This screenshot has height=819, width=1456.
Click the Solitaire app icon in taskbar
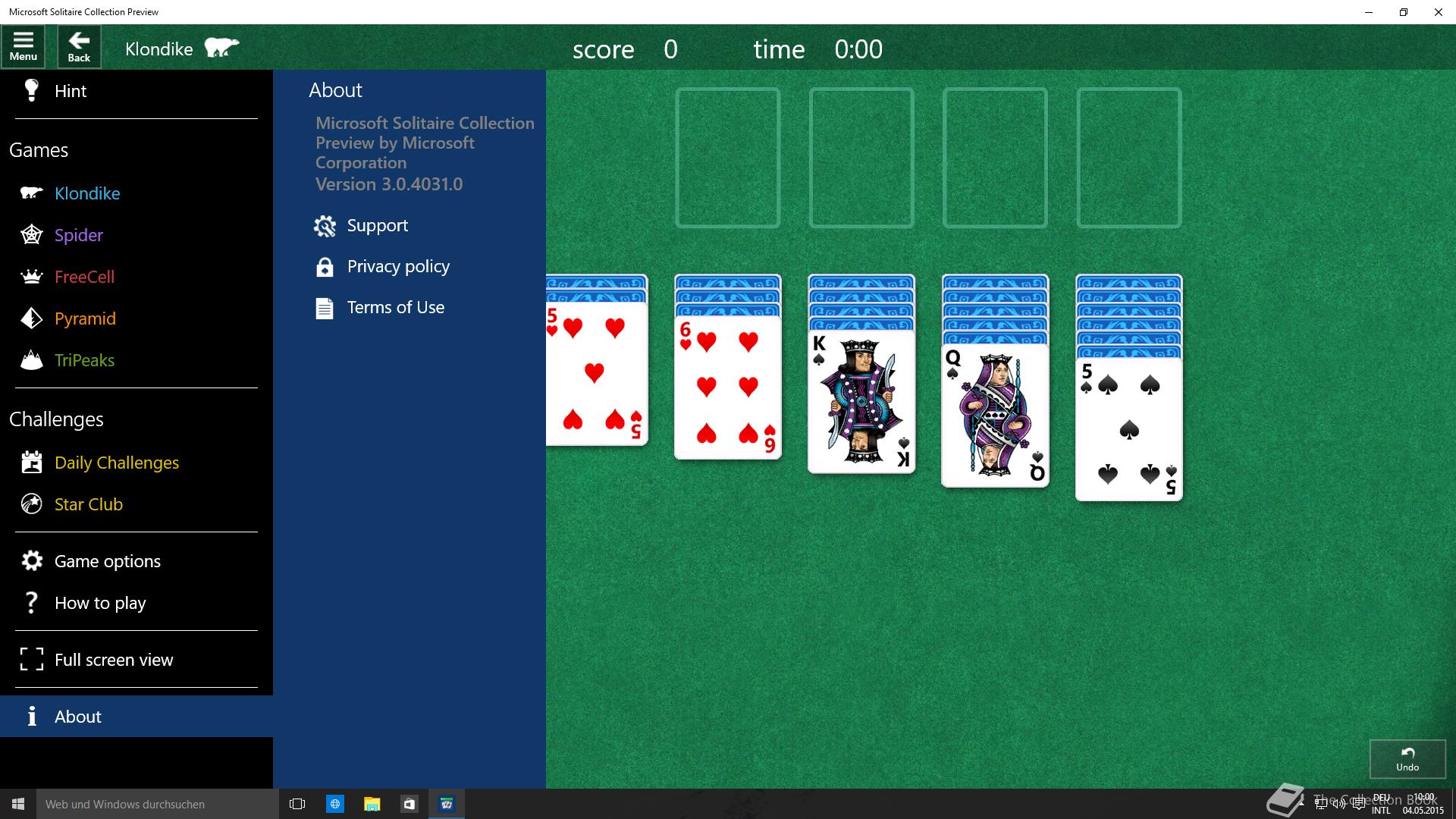(447, 804)
